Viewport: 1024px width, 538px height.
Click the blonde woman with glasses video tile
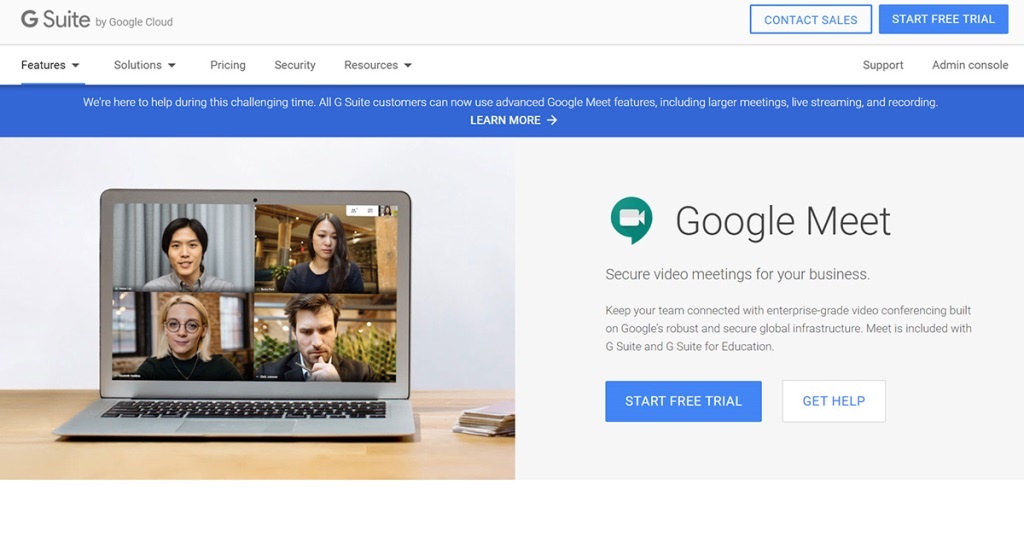pos(183,336)
